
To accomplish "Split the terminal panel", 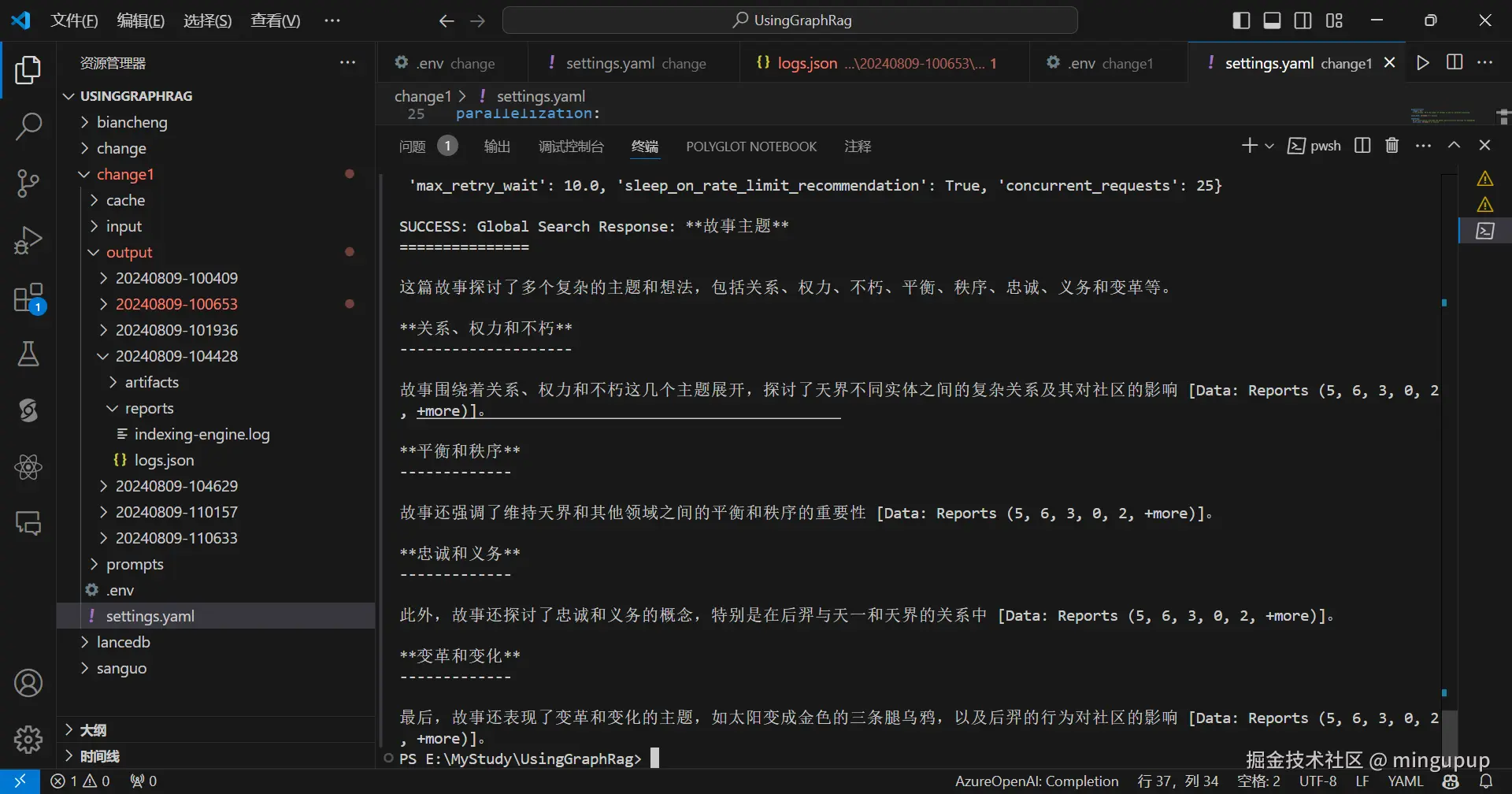I will click(x=1362, y=146).
